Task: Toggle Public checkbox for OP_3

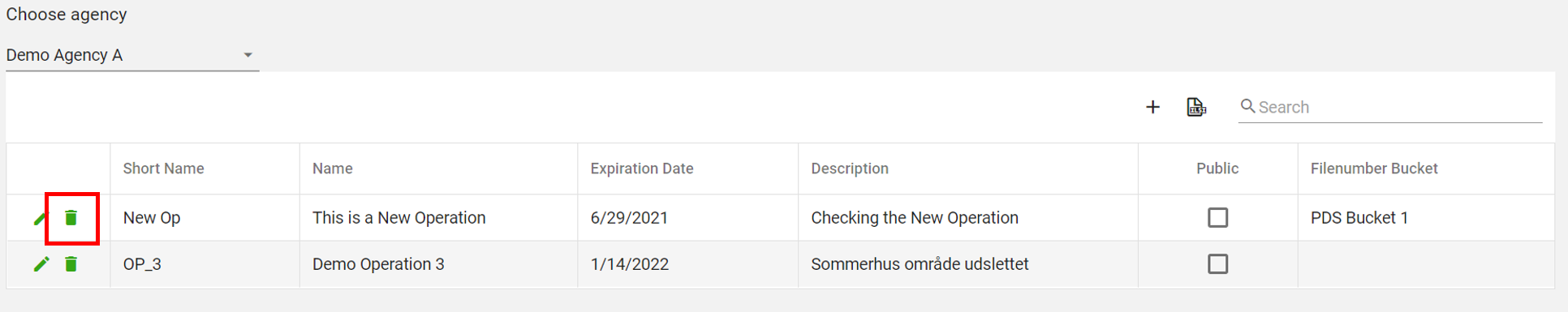Action: (x=1217, y=264)
